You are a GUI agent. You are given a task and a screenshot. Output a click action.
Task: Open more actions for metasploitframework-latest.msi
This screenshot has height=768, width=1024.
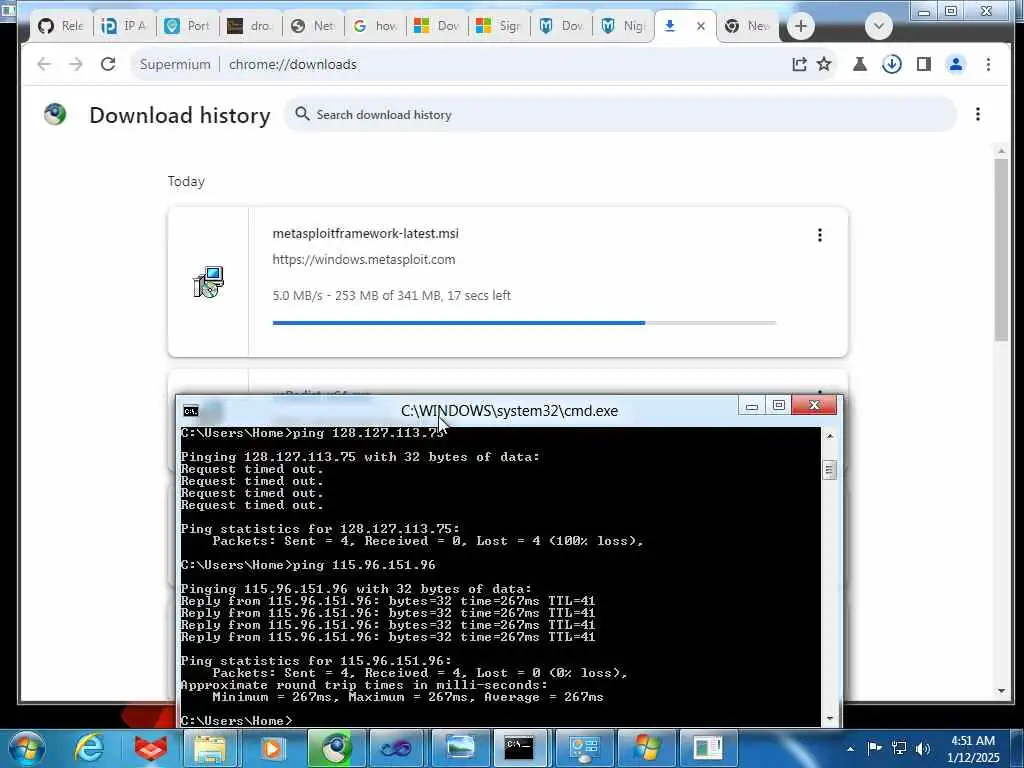tap(820, 235)
